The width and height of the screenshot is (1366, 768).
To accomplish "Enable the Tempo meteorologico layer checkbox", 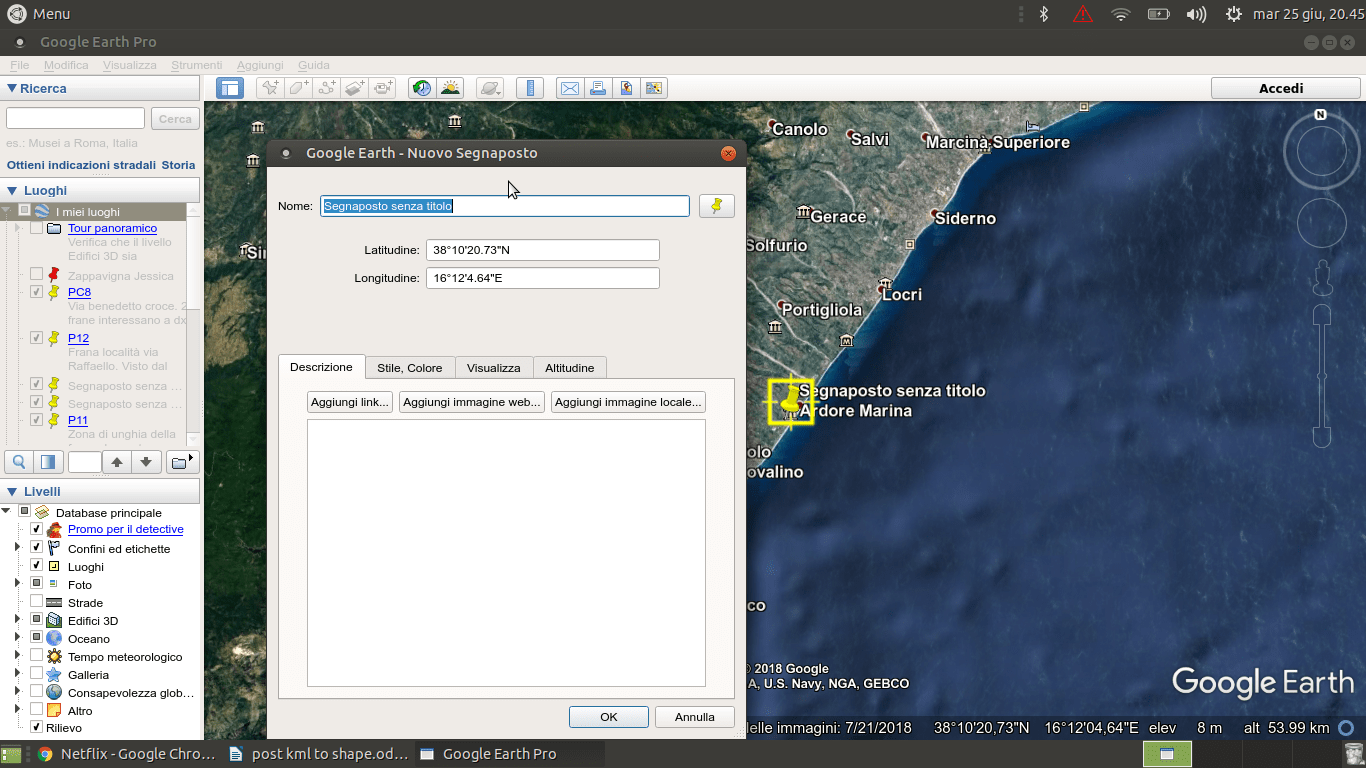I will click(x=37, y=656).
